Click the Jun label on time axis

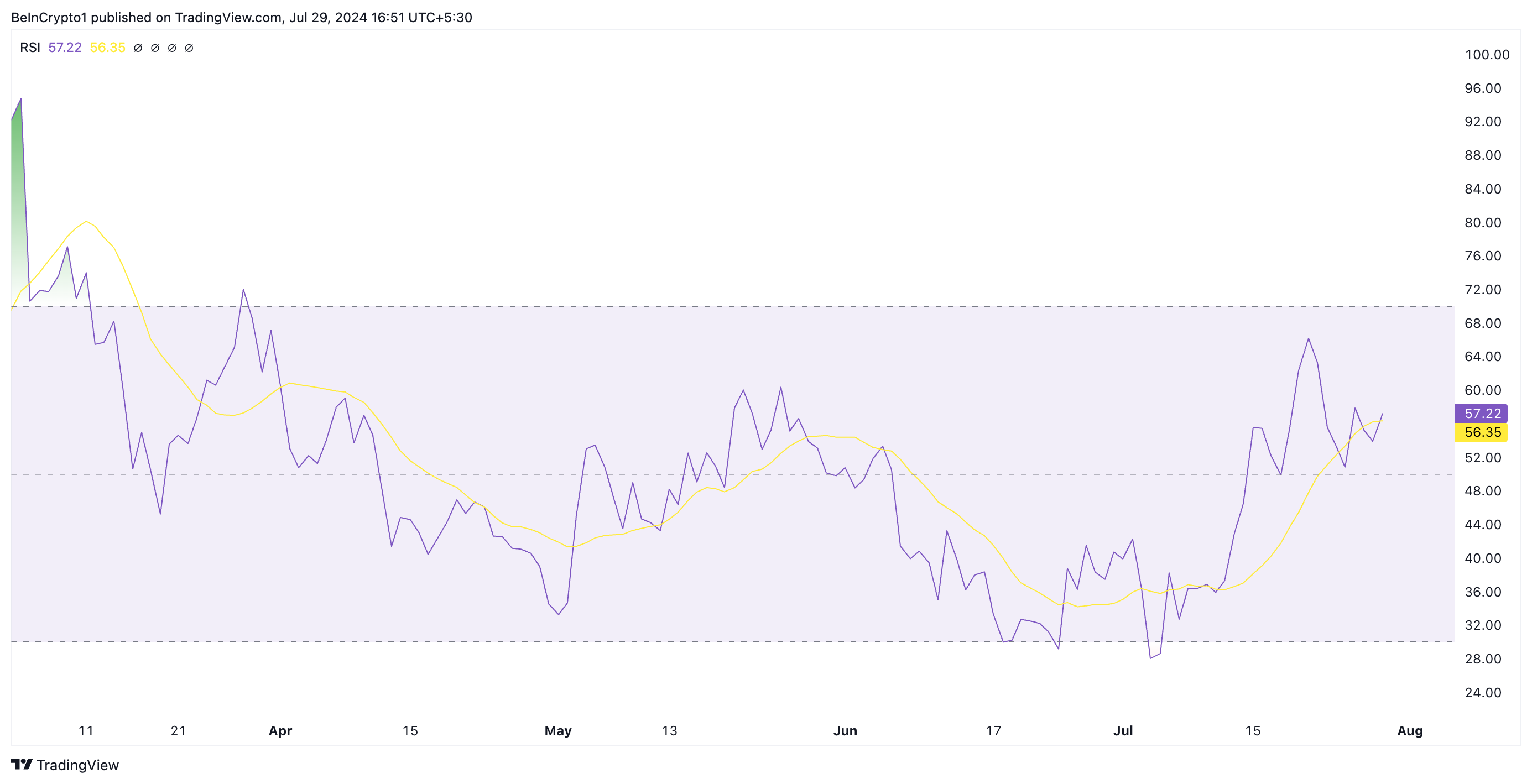[845, 730]
